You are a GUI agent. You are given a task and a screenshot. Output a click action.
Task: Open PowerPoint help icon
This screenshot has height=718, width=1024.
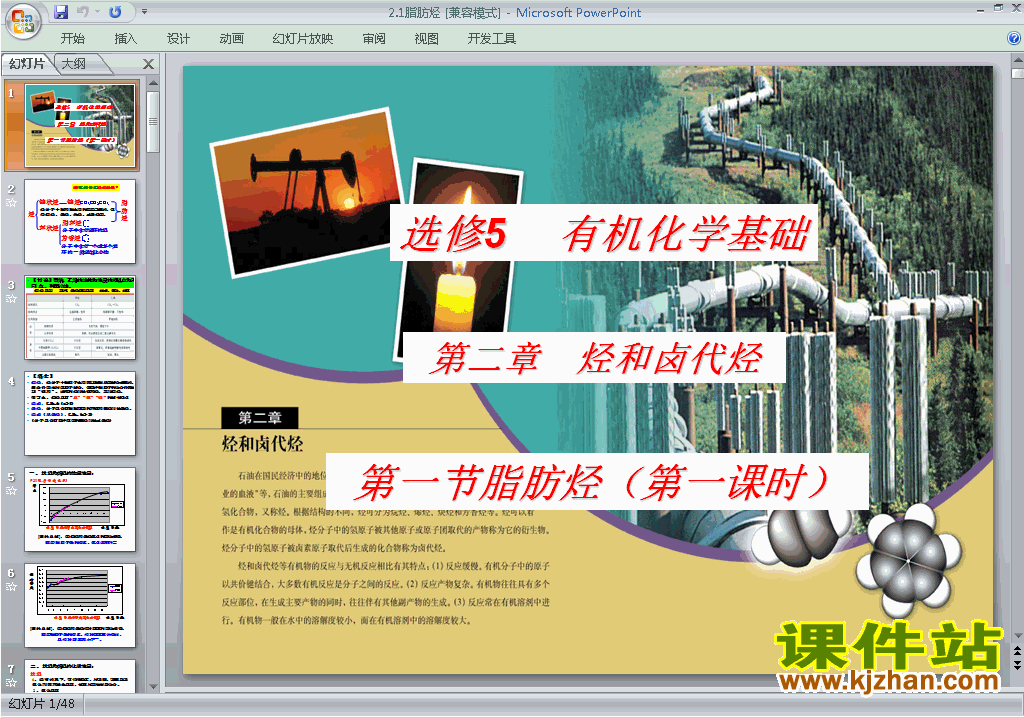tap(1014, 39)
